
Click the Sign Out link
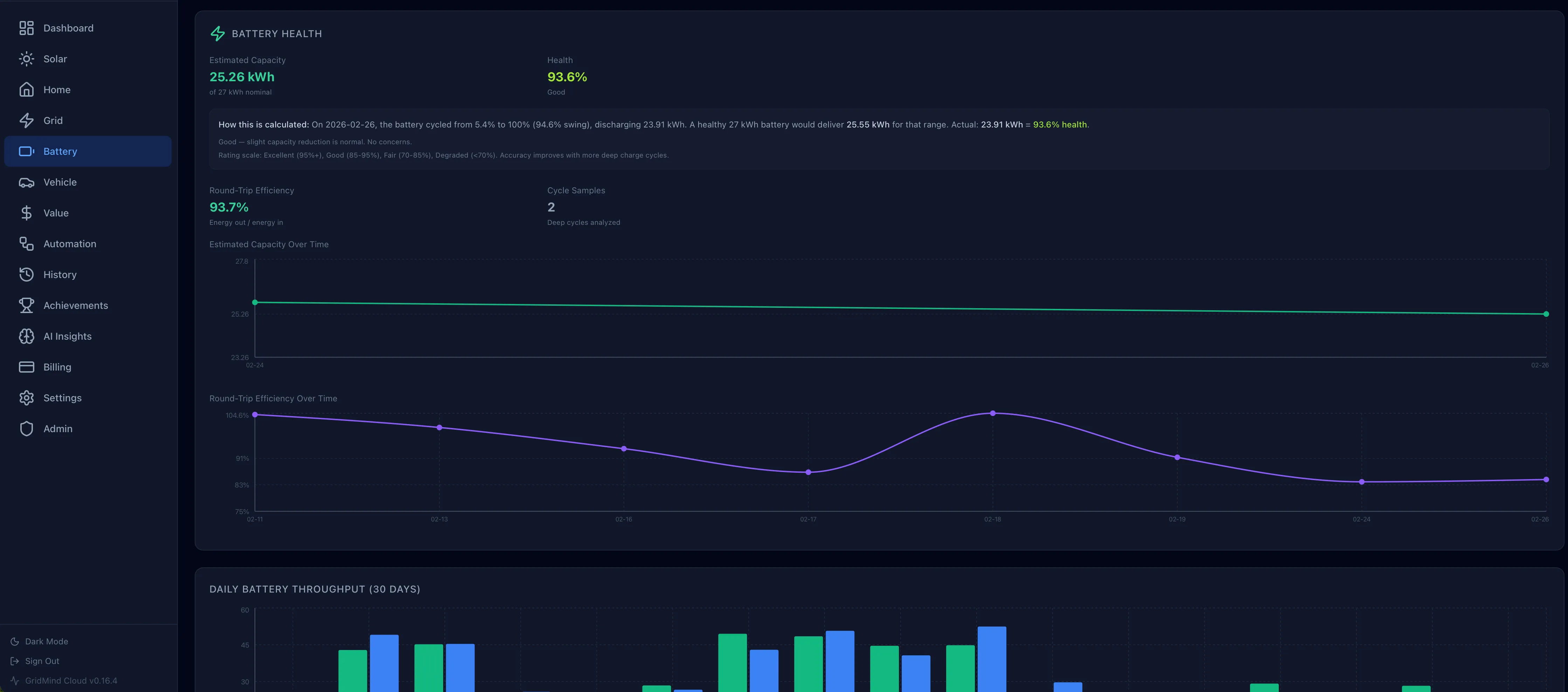pyautogui.click(x=42, y=661)
